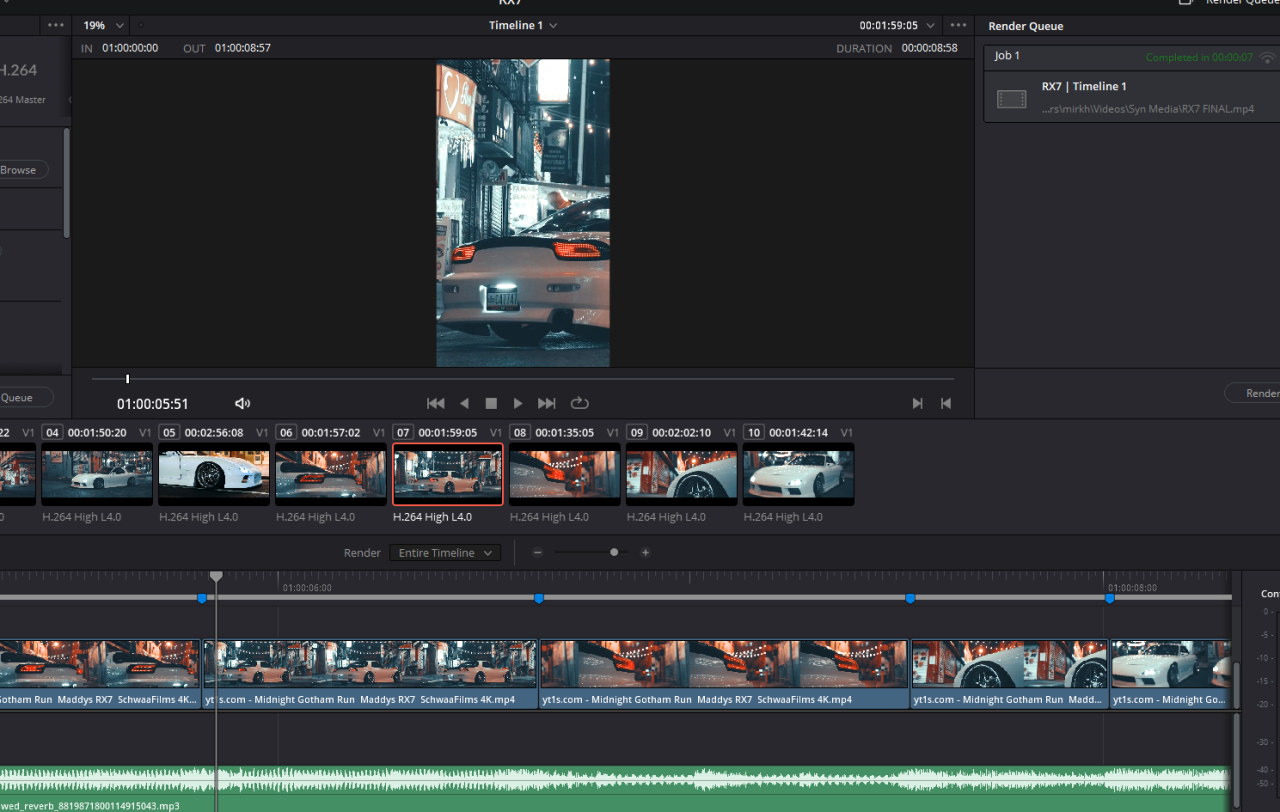The width and height of the screenshot is (1280, 812).
Task: Click the mark-out icon at transport right end
Action: 945,403
